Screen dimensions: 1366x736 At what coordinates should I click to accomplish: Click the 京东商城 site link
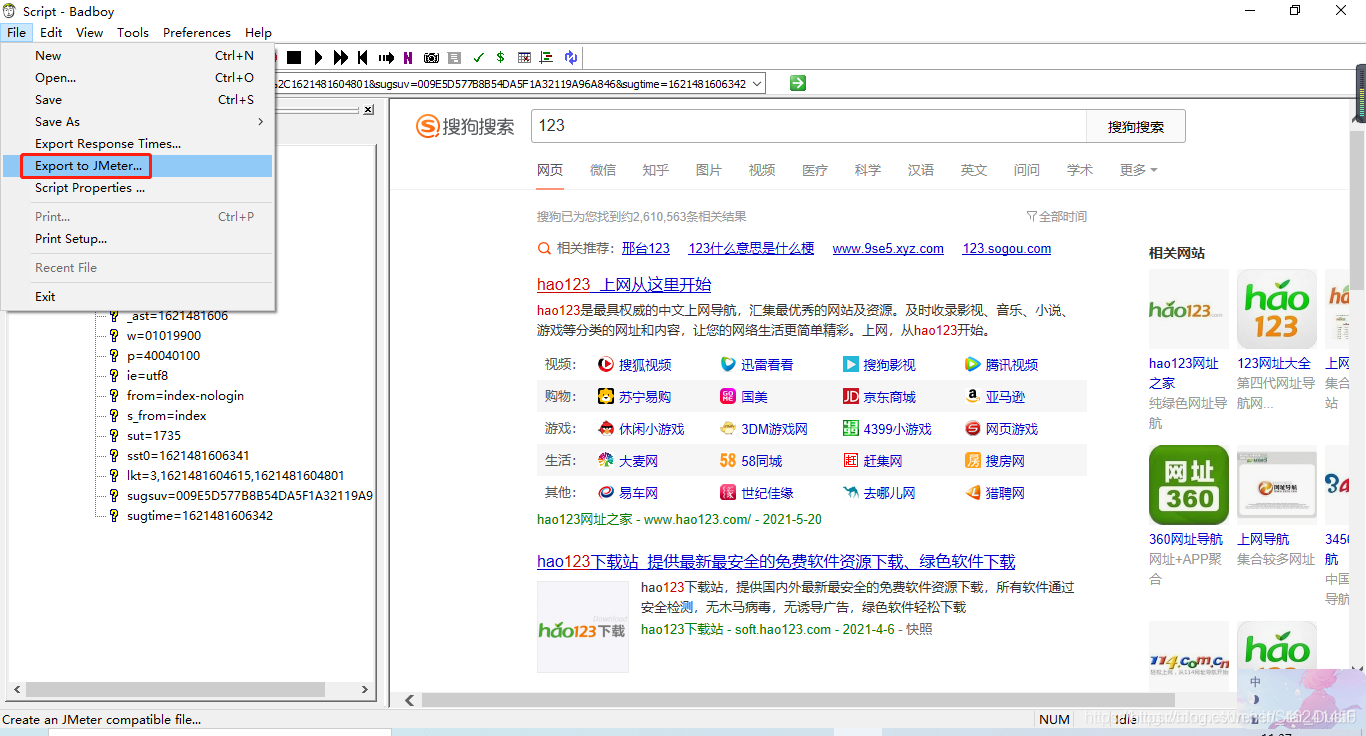pyautogui.click(x=890, y=397)
